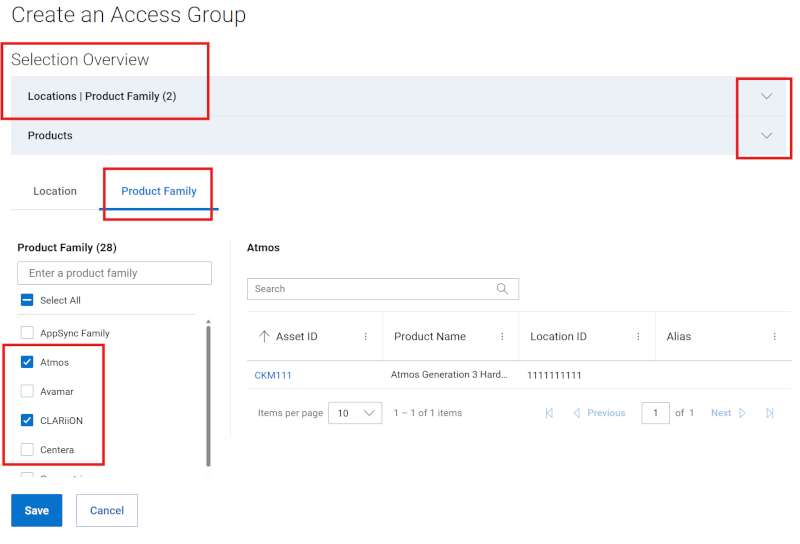The width and height of the screenshot is (800, 544).
Task: Check the Centera product family
Action: (x=27, y=450)
